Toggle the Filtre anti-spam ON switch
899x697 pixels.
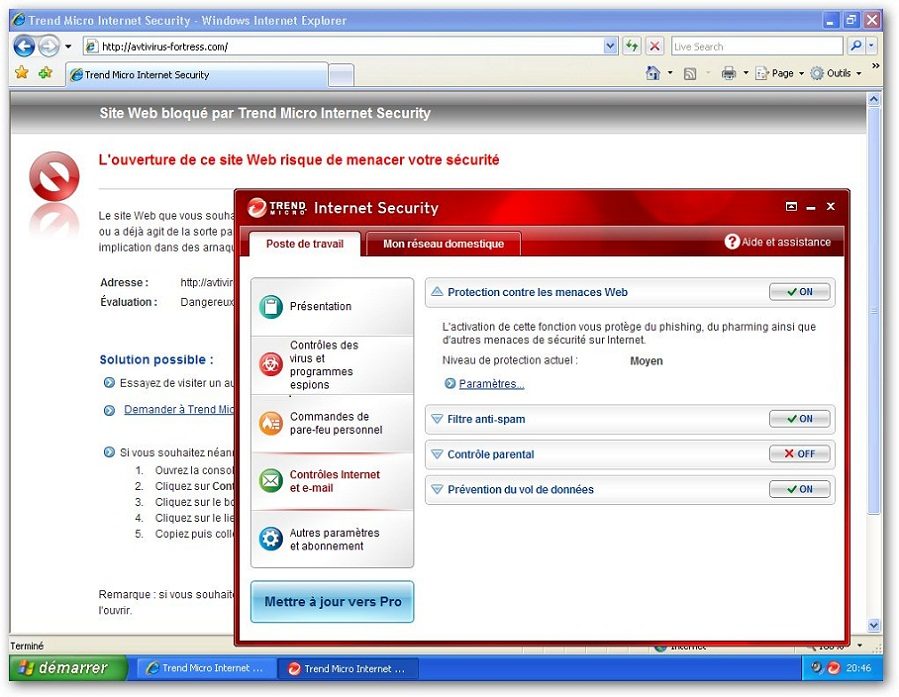click(800, 419)
